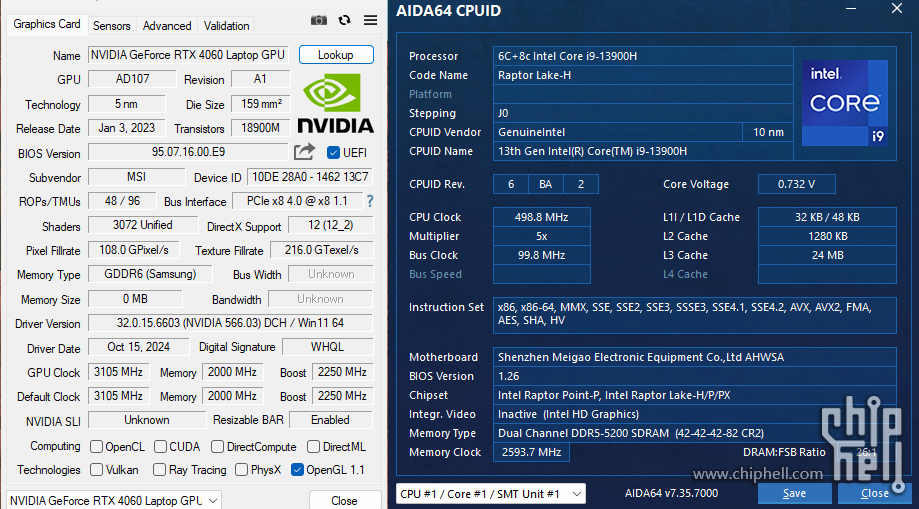Click the Die Size 159 mm² value
Screen dimensions: 919x509
(x=261, y=104)
